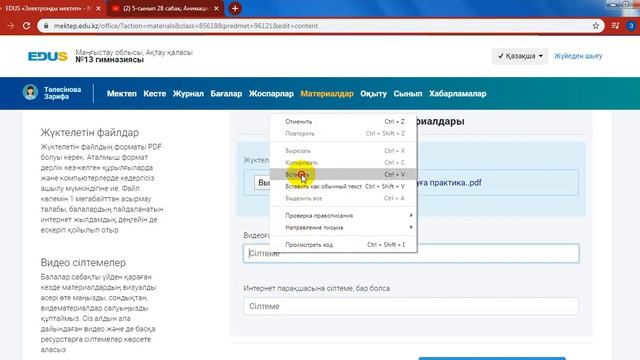Click the Жүйеден шығу logout link
This screenshot has height=360, width=640.
point(578,56)
